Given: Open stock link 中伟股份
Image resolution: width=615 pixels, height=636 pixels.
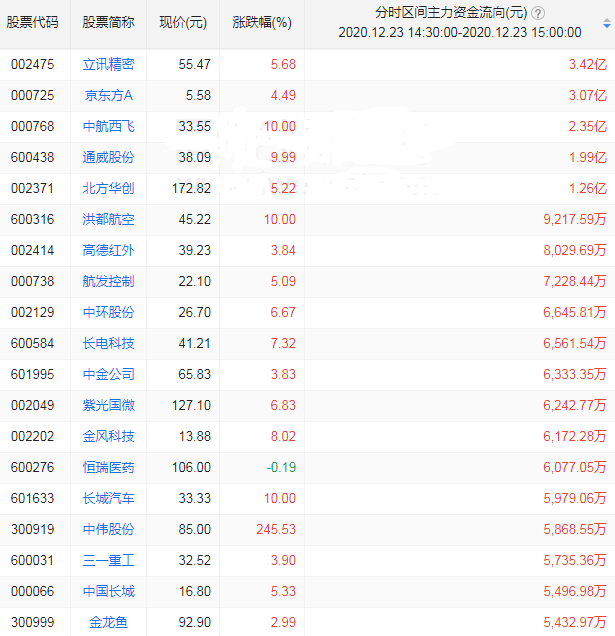Looking at the screenshot, I should coord(108,529).
